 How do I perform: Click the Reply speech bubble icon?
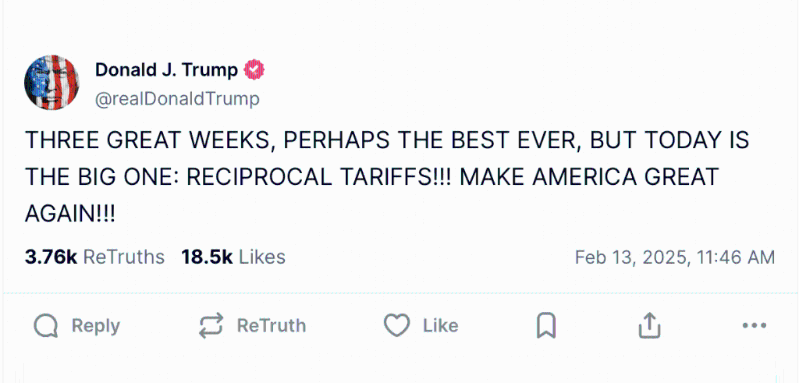tap(46, 326)
